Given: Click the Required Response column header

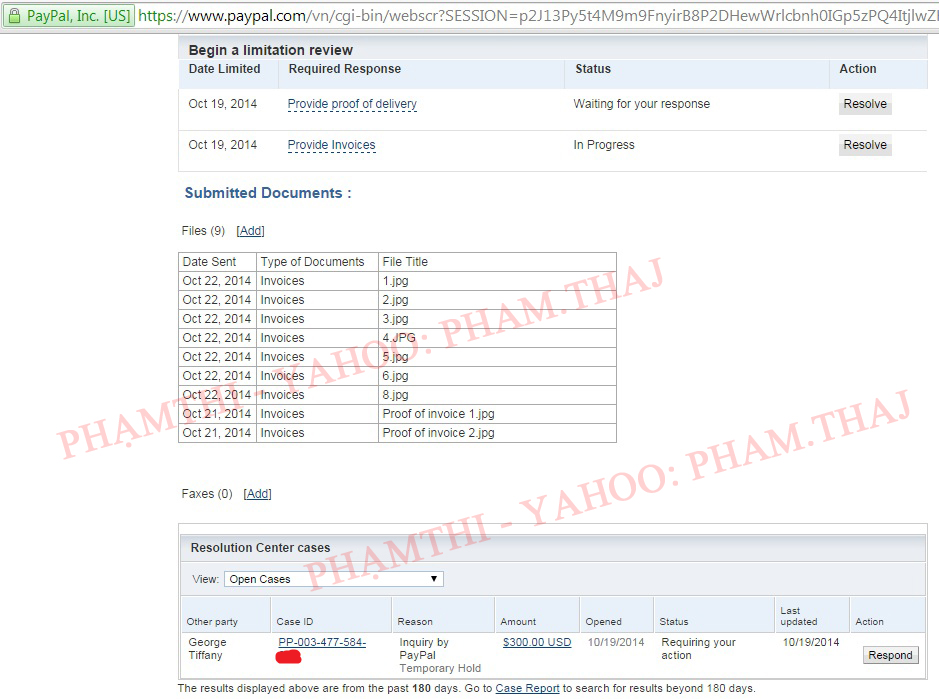Looking at the screenshot, I should [345, 69].
